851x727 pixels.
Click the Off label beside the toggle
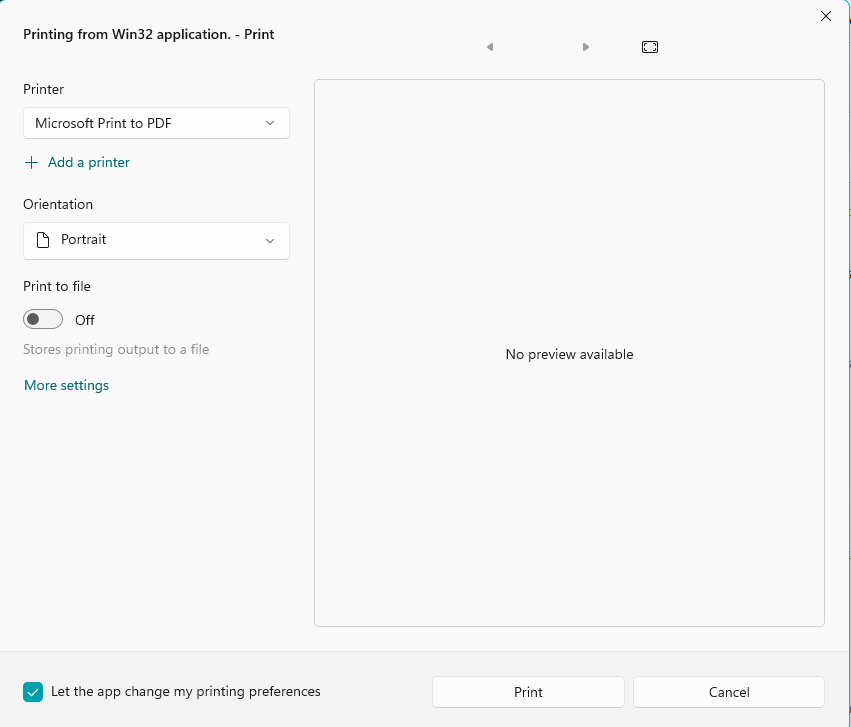(85, 320)
